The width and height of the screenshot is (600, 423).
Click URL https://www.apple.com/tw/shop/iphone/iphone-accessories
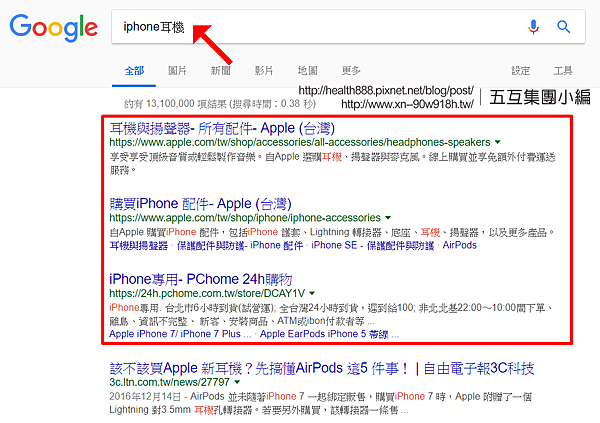(x=245, y=218)
